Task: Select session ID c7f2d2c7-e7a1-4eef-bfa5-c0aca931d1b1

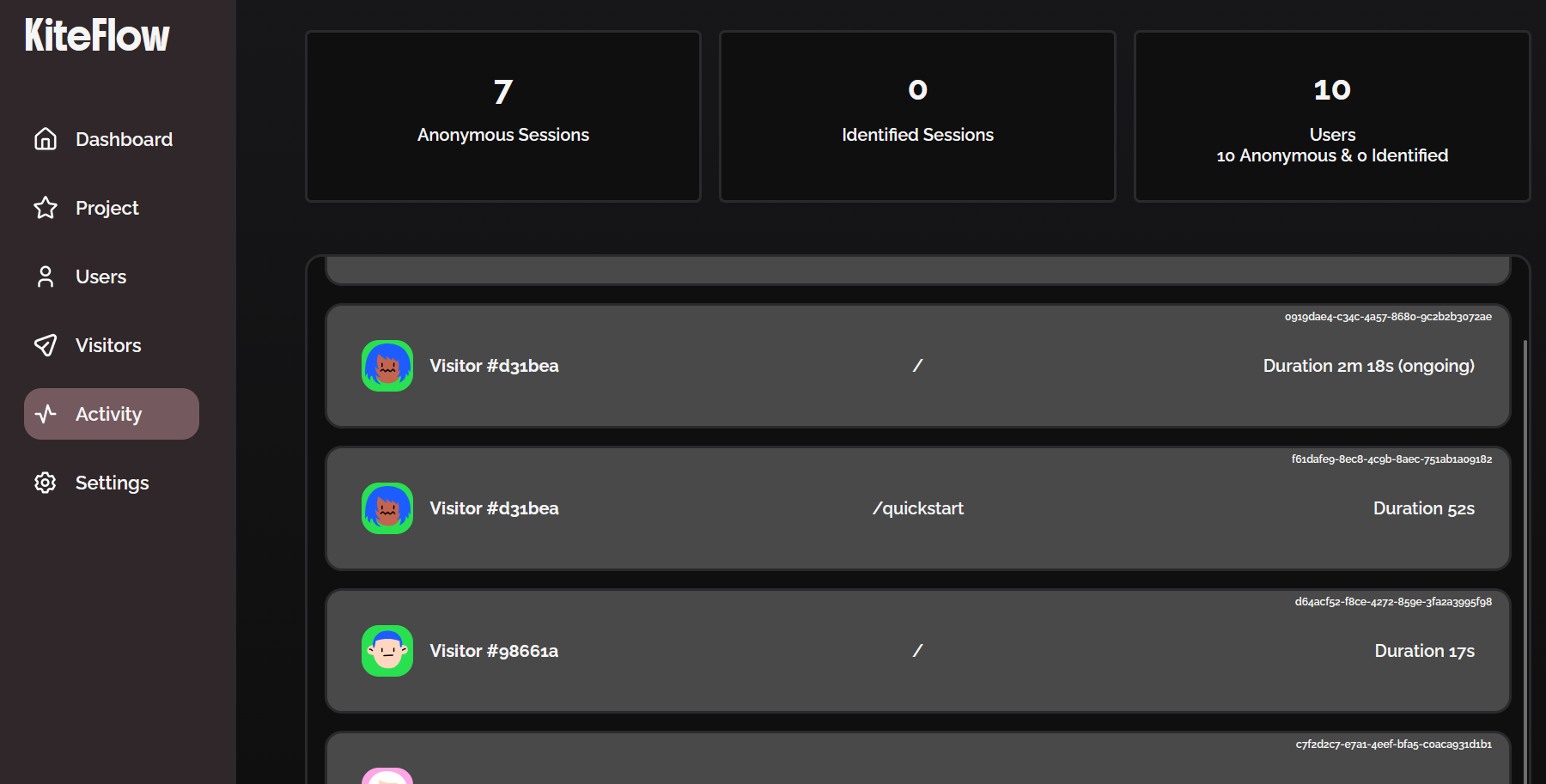Action: click(x=1393, y=744)
